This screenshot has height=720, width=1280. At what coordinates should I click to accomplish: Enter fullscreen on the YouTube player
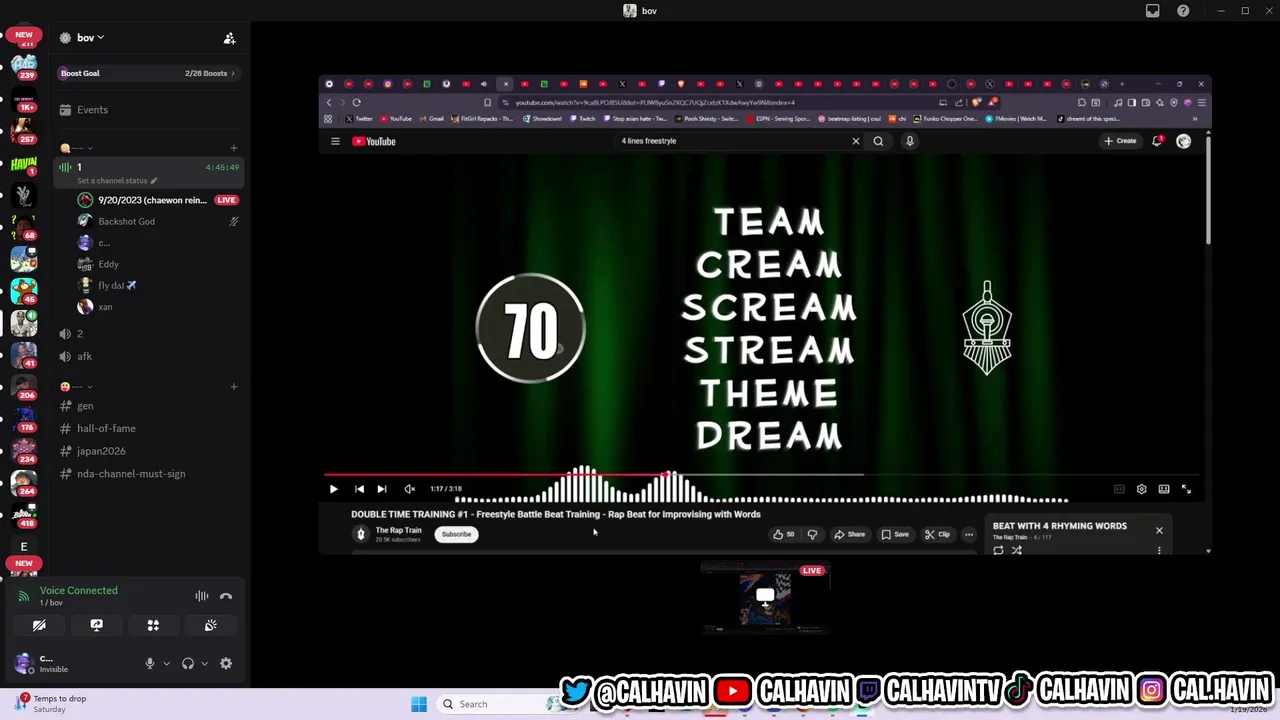(1186, 489)
